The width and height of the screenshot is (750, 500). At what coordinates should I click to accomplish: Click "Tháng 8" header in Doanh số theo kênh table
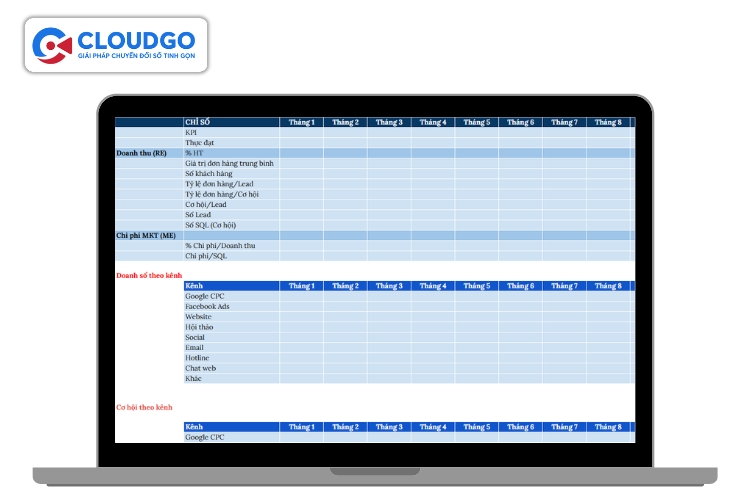coord(608,286)
